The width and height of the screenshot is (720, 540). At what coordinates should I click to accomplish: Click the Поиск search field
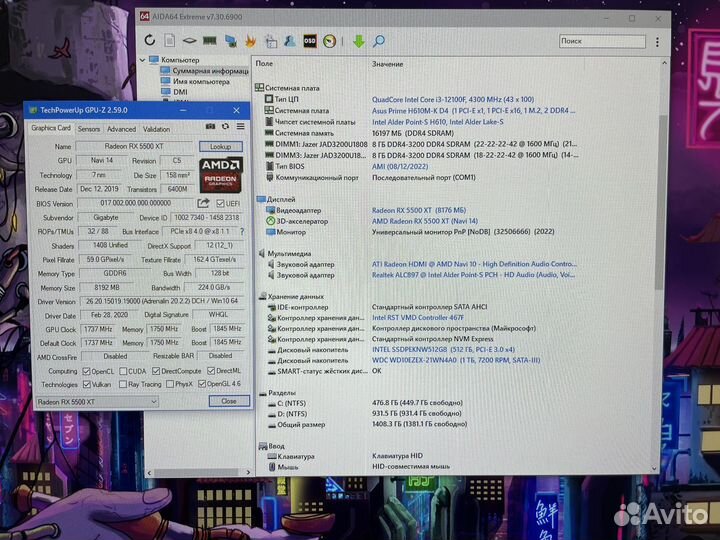click(600, 41)
